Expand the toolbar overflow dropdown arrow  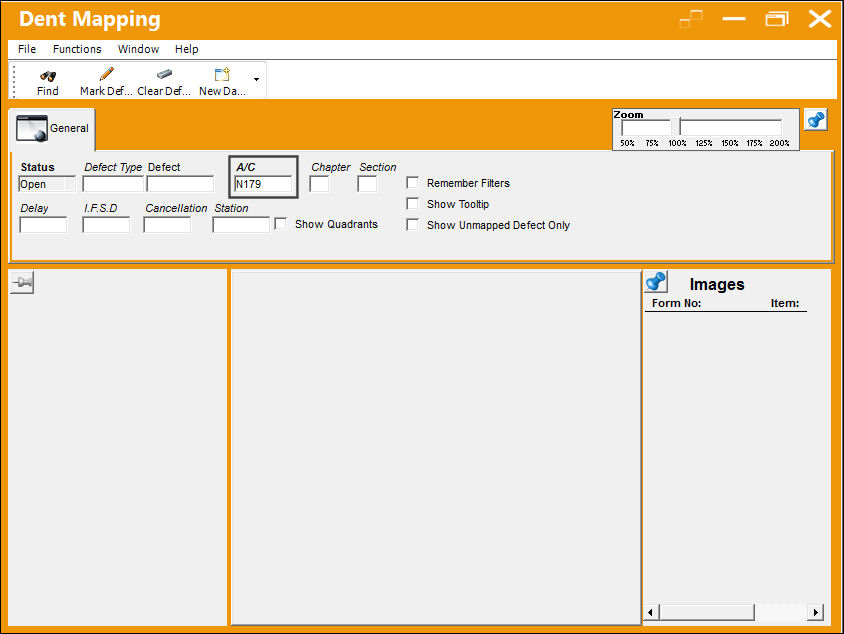256,80
